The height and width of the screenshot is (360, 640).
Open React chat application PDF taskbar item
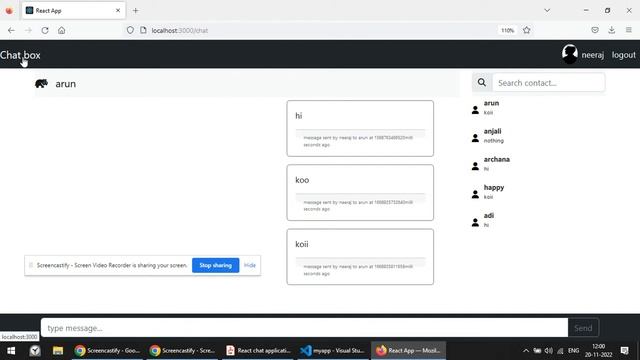point(258,351)
